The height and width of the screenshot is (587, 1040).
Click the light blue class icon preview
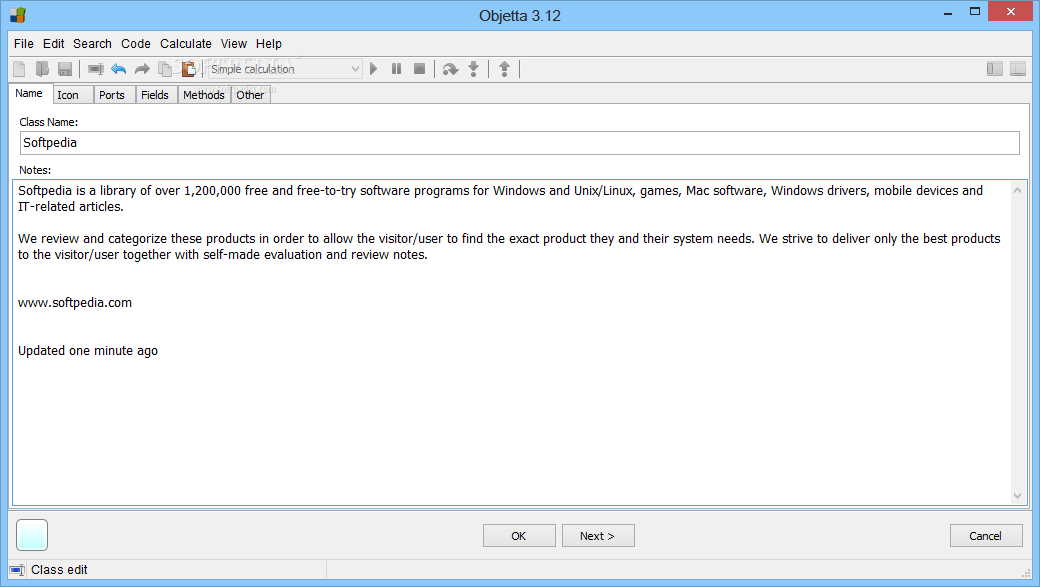click(32, 535)
